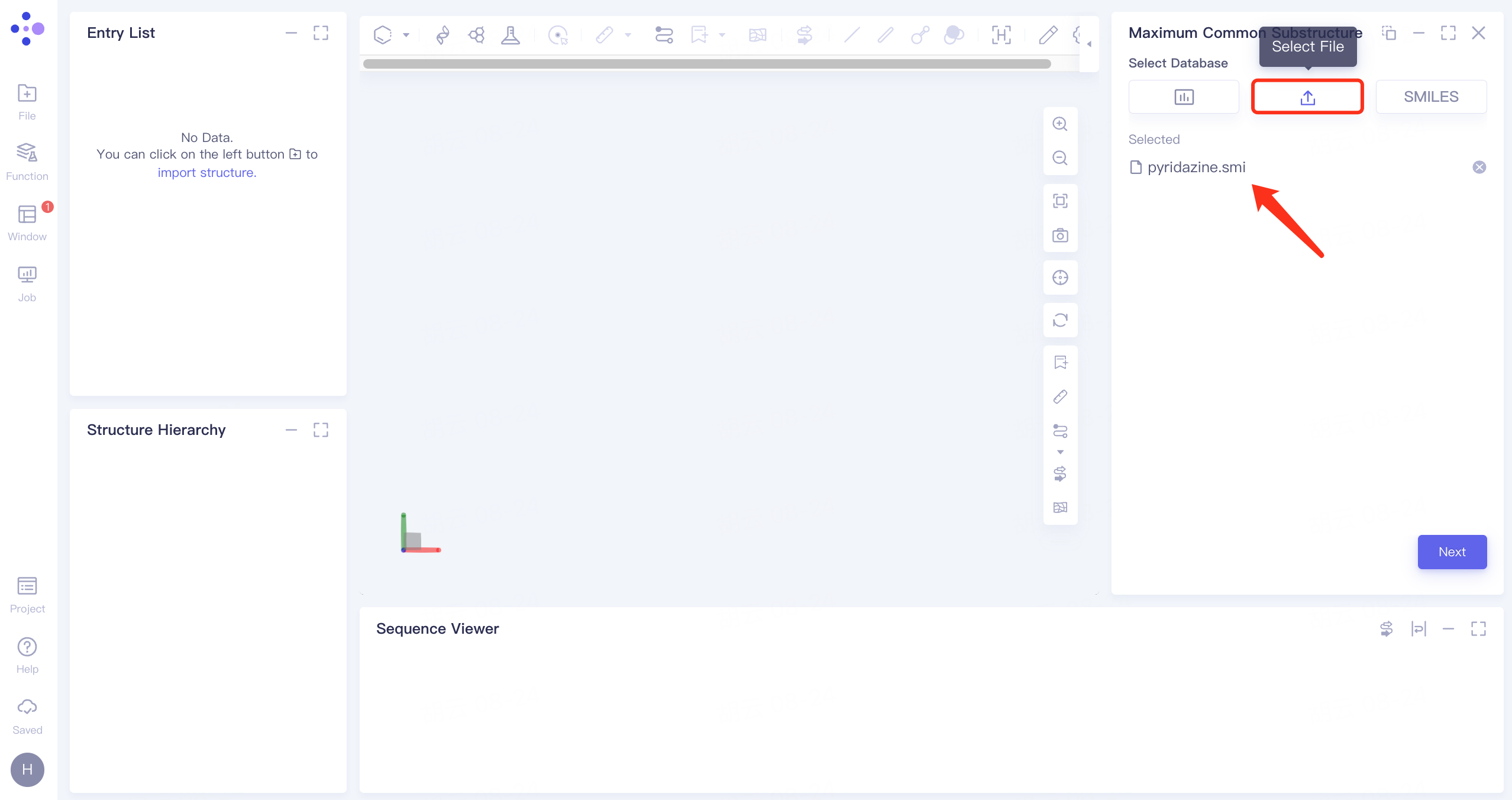1512x800 pixels.
Task: Expand the bookmark tool dropdown arrow
Action: 722,36
